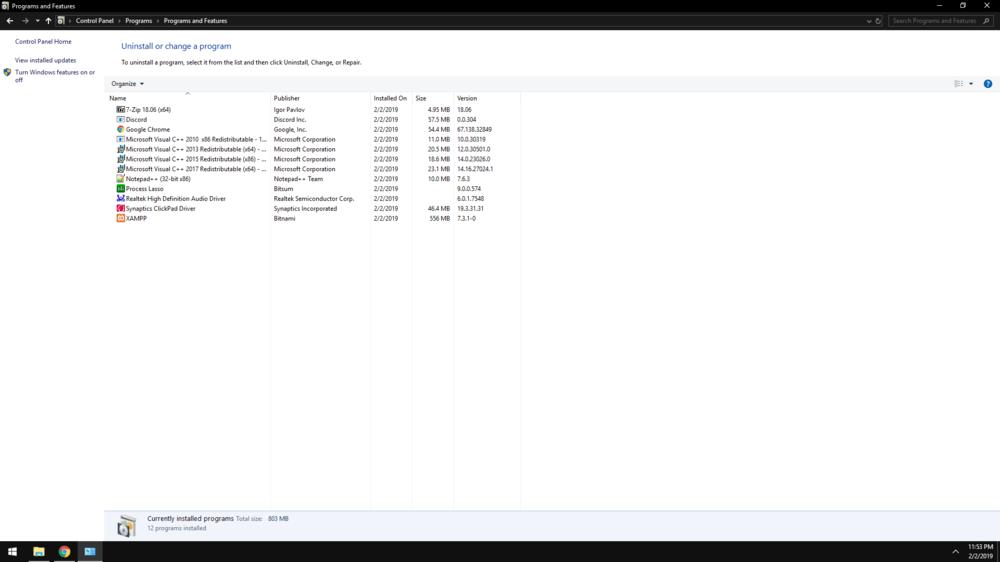This screenshot has height=562, width=1000.
Task: Select the Process Lasso entry
Action: (144, 189)
